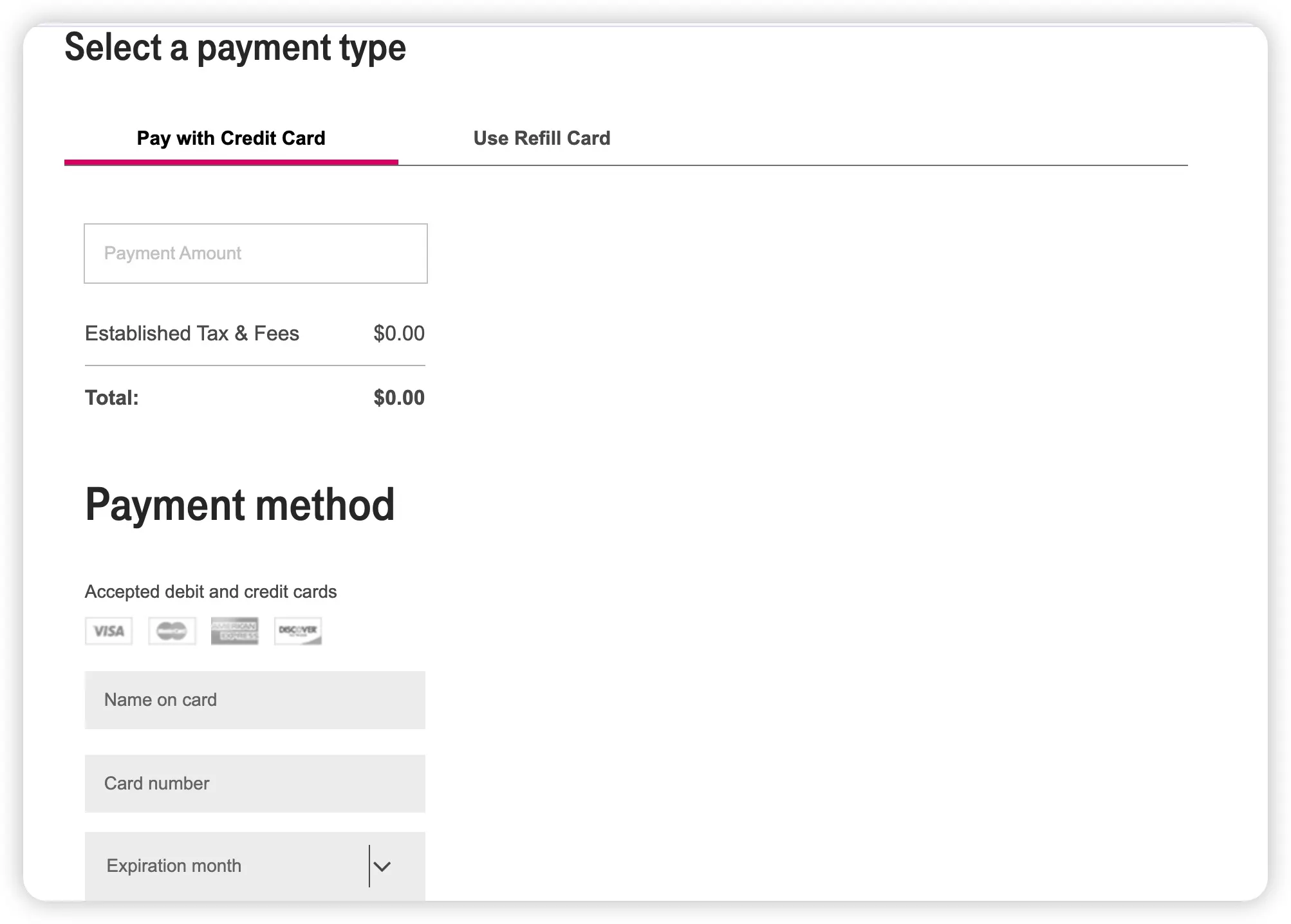Click the Mastercard logo icon
1291x924 pixels.
point(172,631)
